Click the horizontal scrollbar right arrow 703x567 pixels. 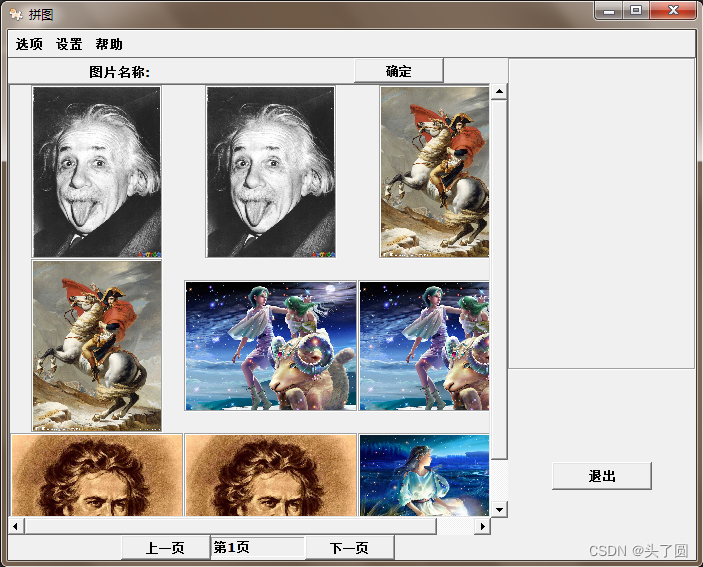coord(482,526)
